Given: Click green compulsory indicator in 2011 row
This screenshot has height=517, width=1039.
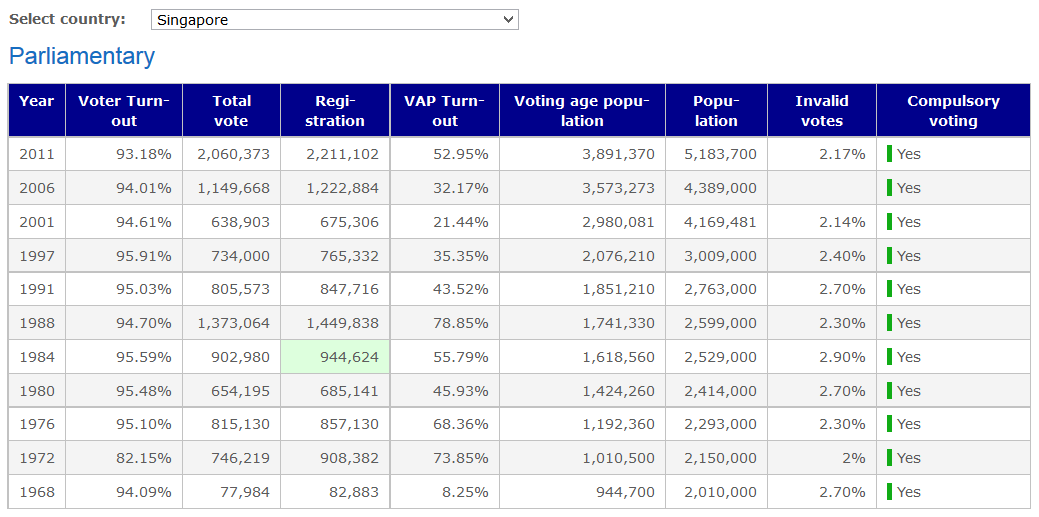Looking at the screenshot, I should 889,154.
